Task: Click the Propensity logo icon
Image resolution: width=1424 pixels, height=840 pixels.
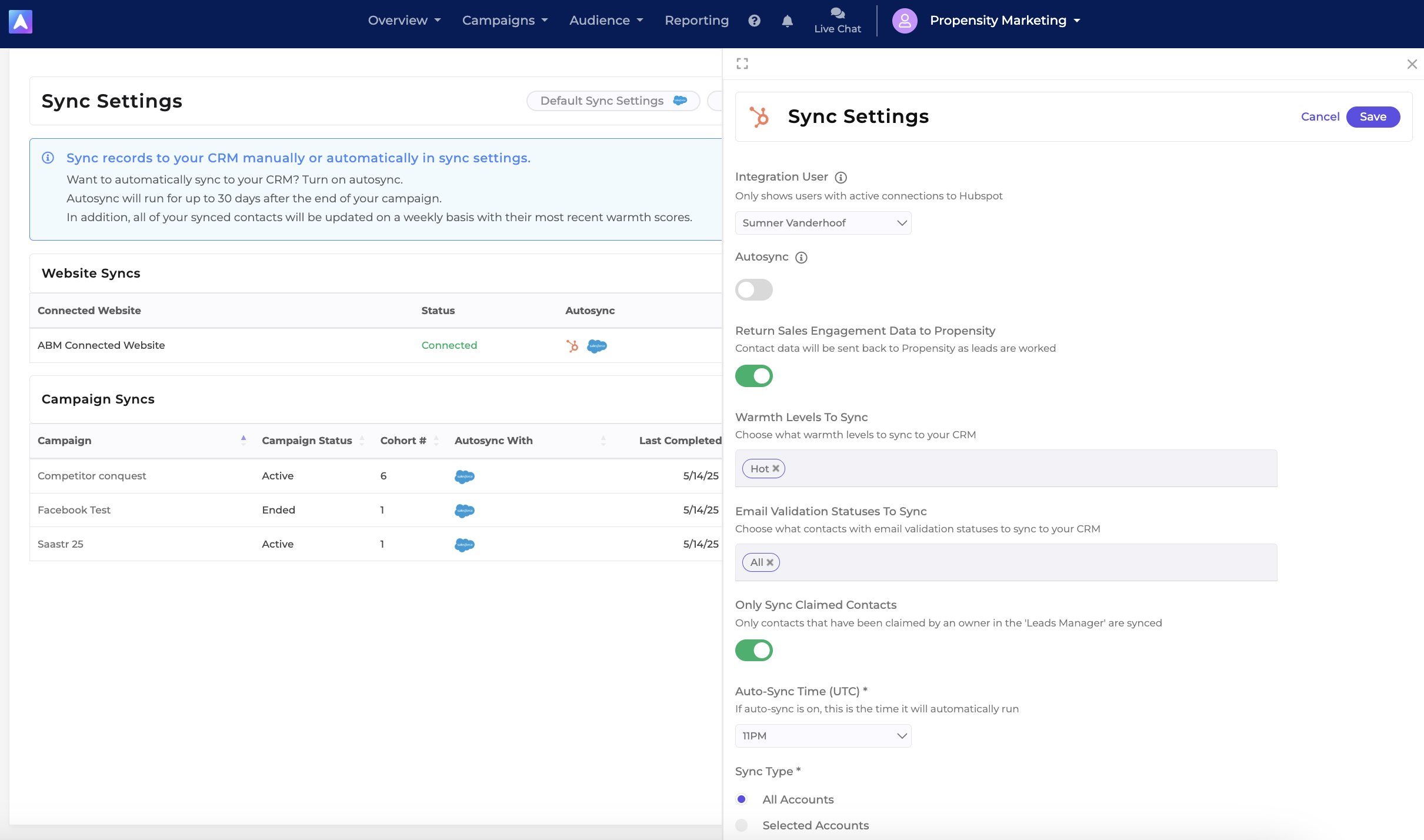Action: pos(21,22)
